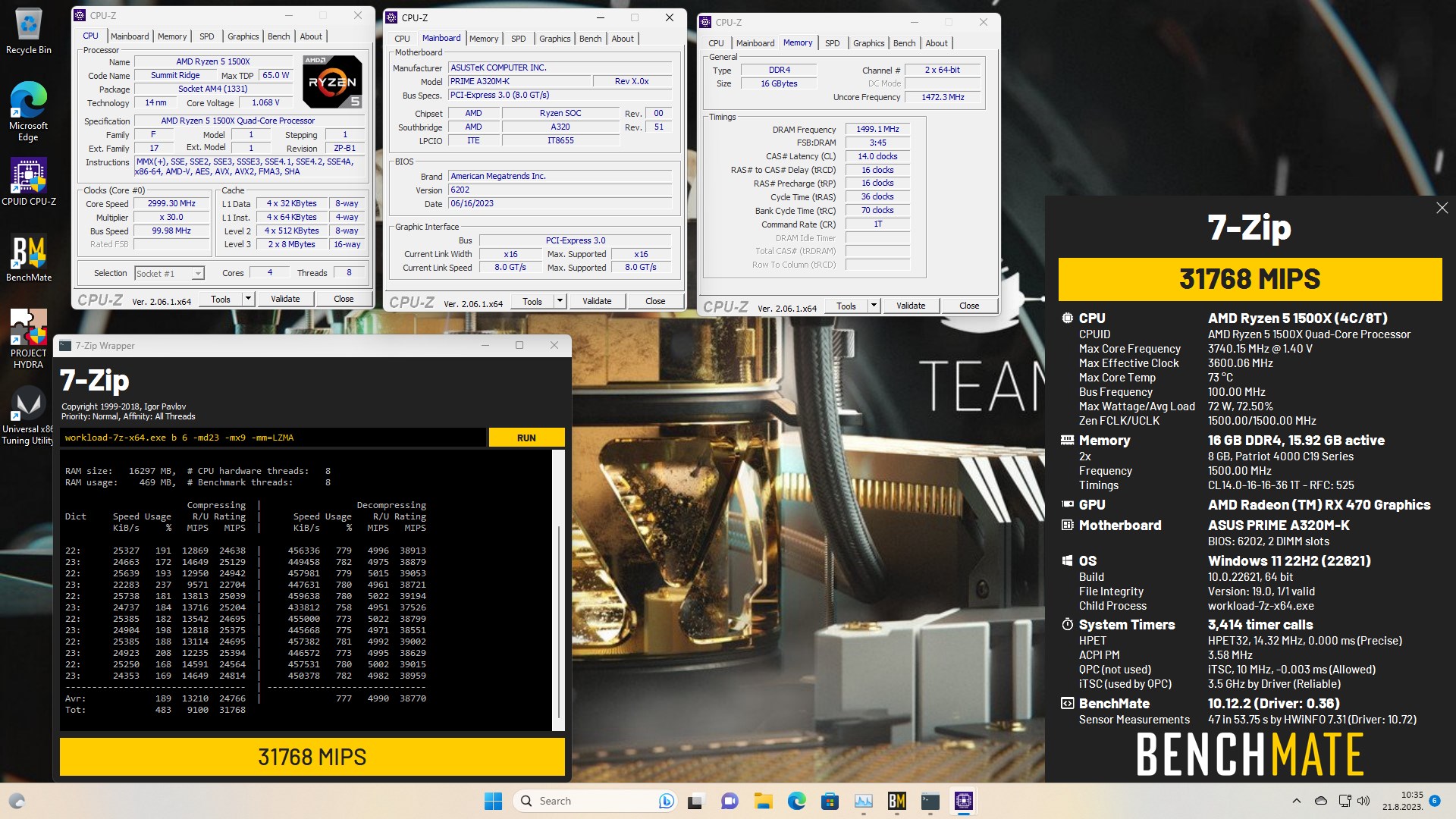1456x819 pixels.
Task: Open the OneDrive cloud tray icon
Action: click(x=1321, y=801)
